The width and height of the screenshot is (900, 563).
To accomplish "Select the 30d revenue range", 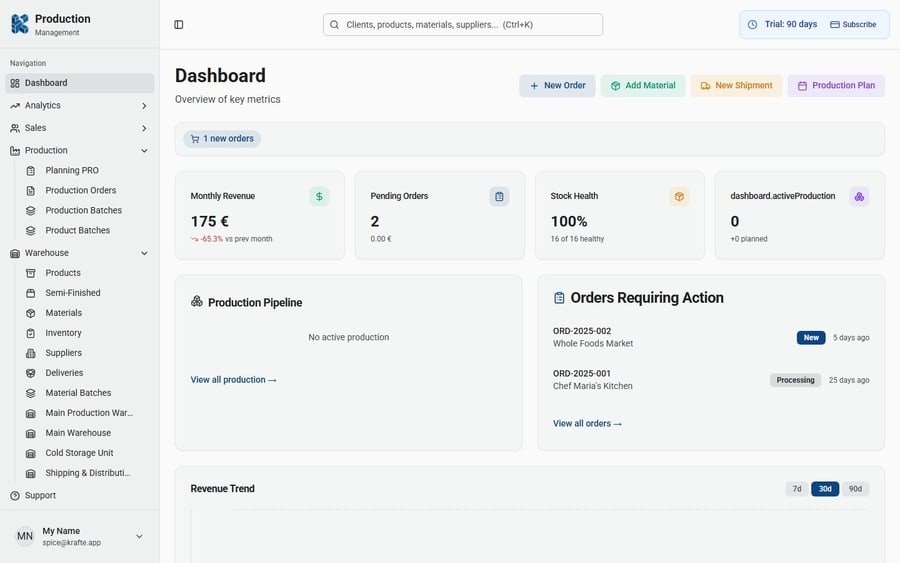I will point(825,489).
